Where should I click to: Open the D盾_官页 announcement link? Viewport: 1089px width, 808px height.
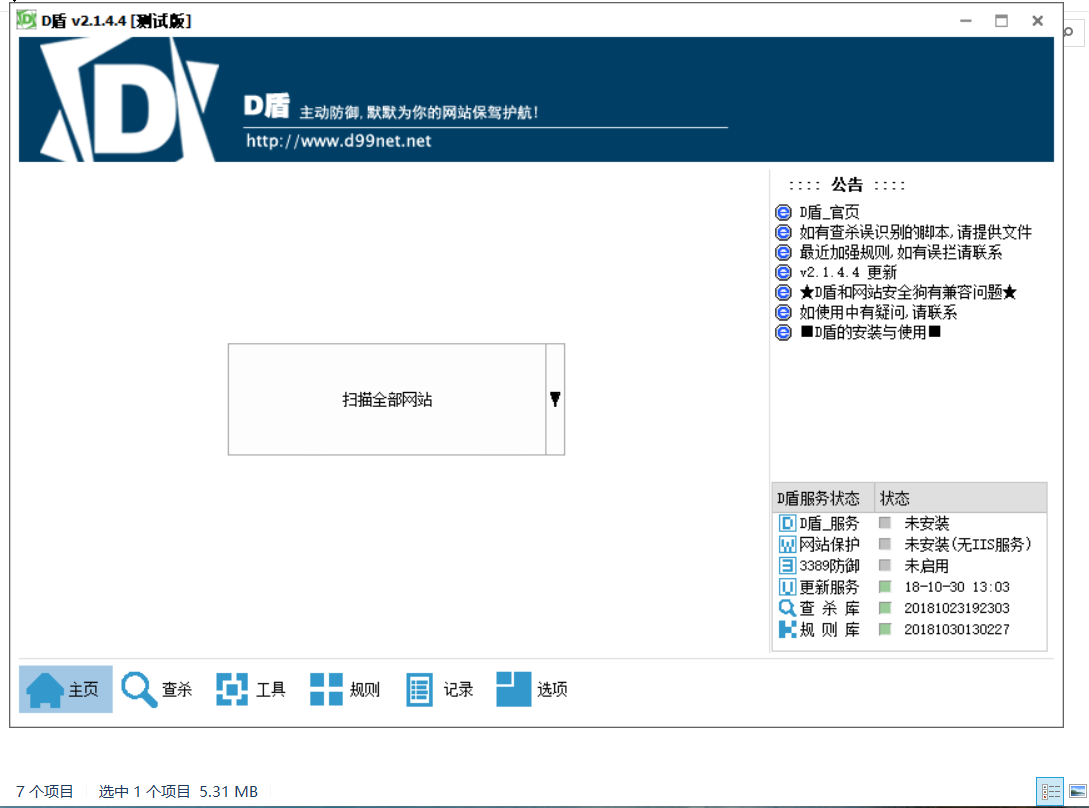829,212
